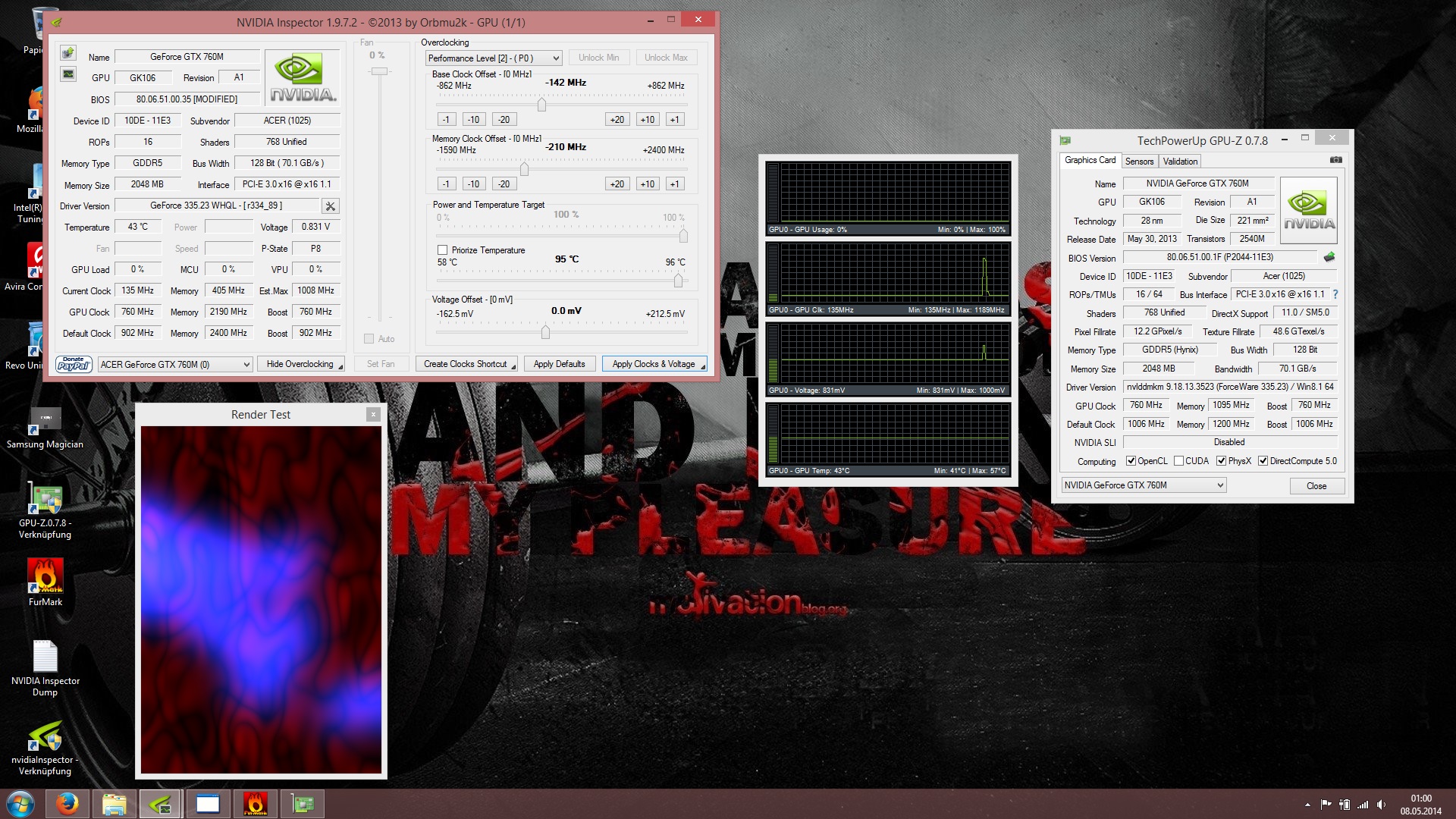Open the Performance Level [2] - (P0) dropdown

[x=494, y=58]
